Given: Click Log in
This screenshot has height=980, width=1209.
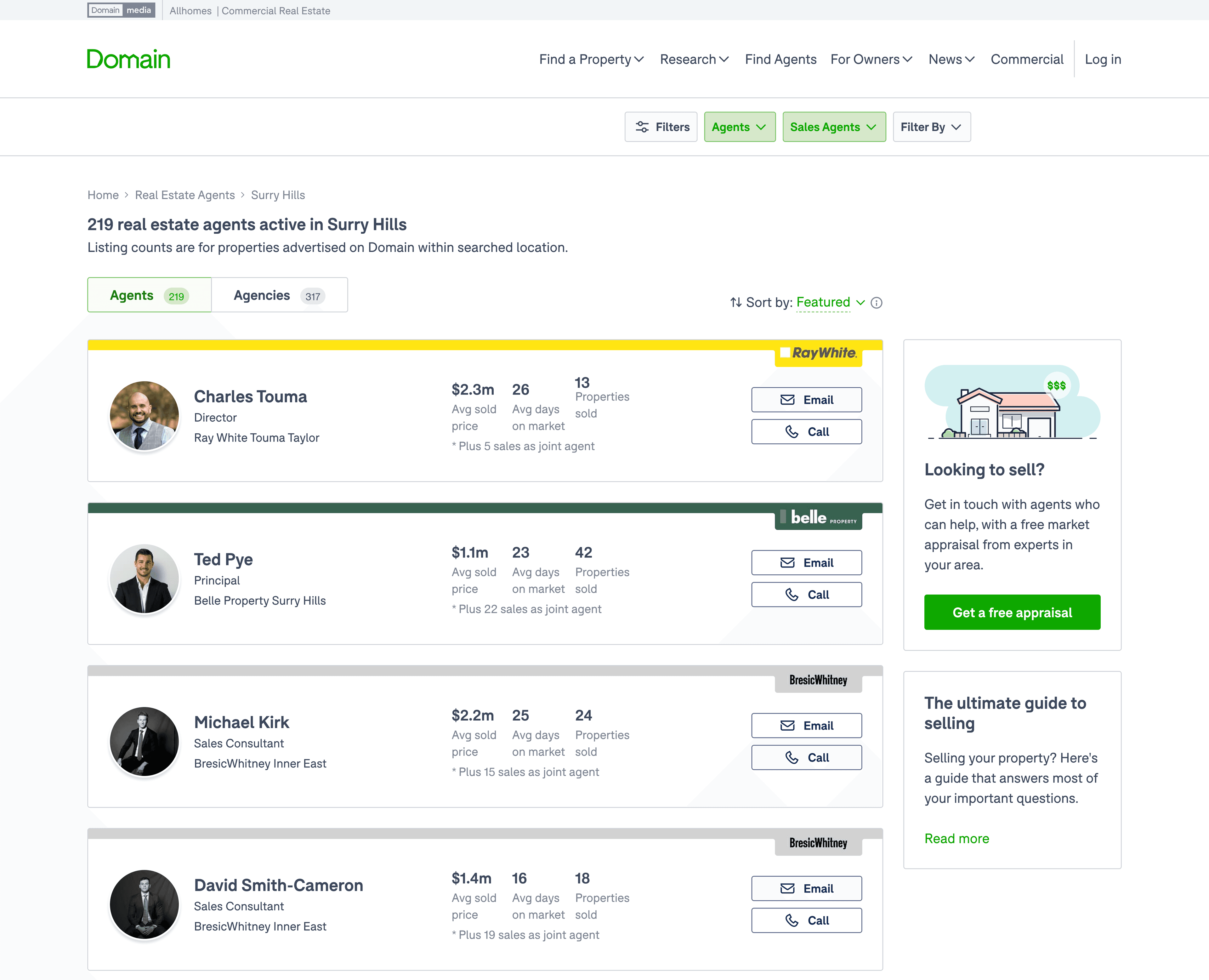Looking at the screenshot, I should click(1102, 59).
